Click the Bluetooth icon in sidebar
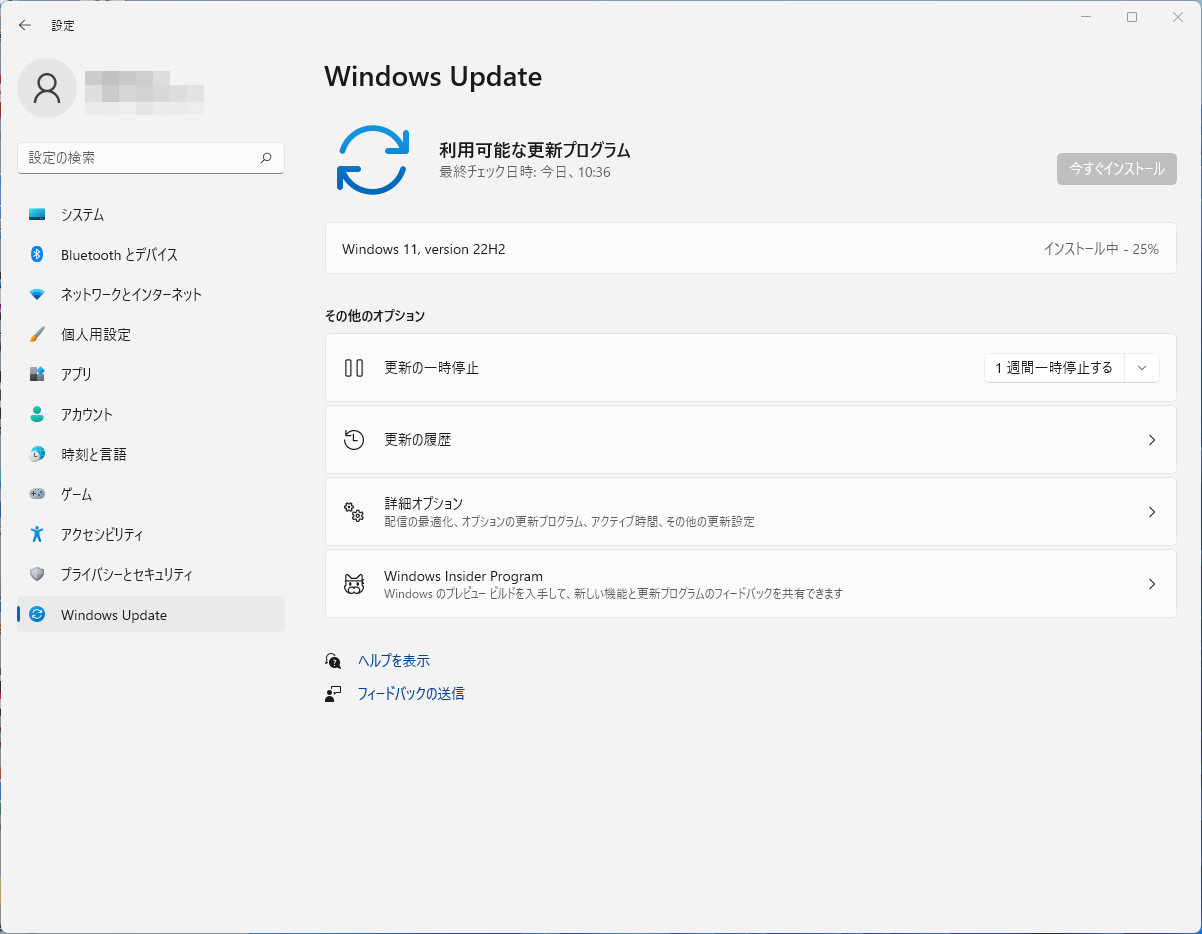 click(37, 255)
